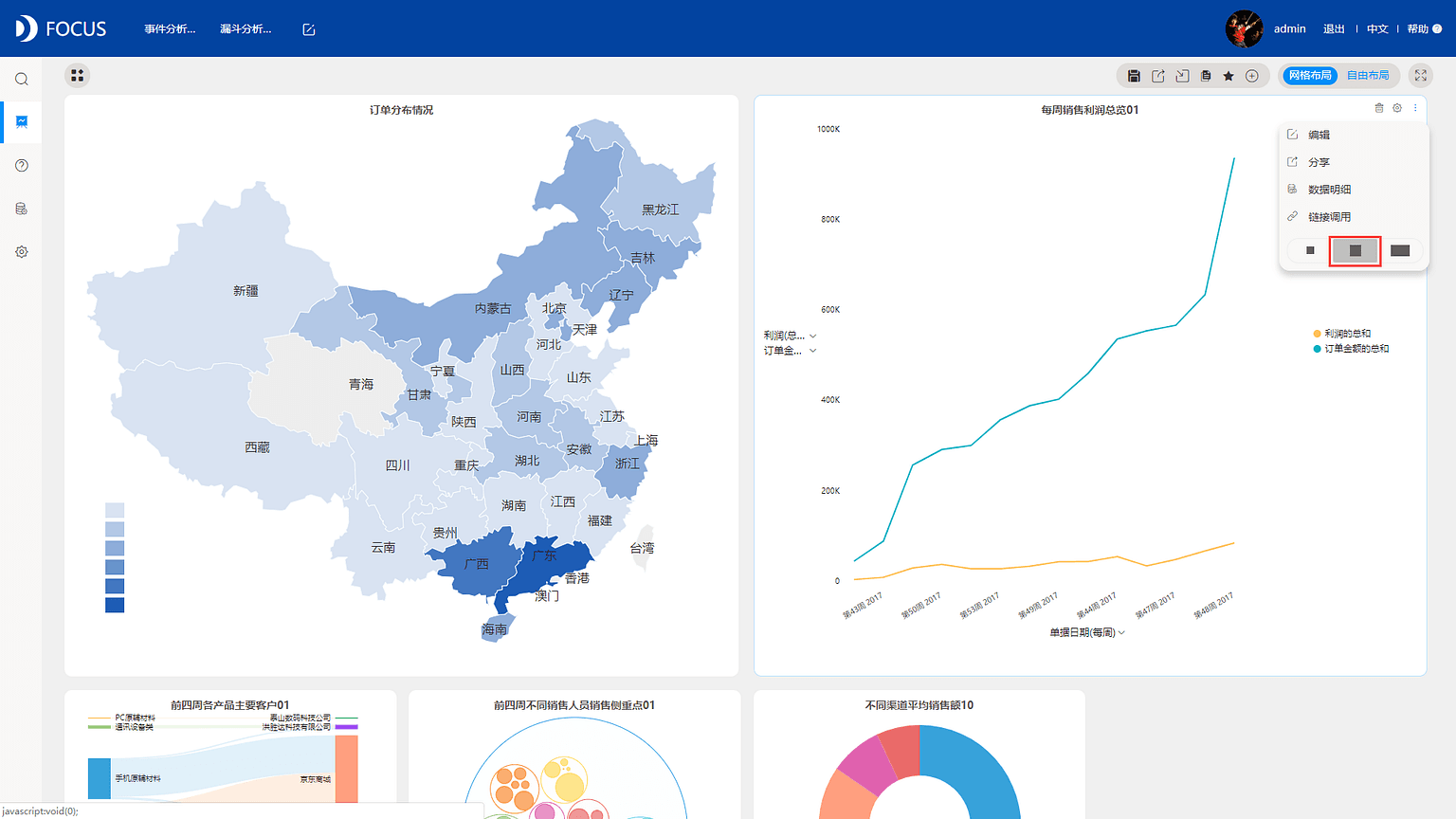The image size is (1456, 819).
Task: Open the settings gear in left sidebar
Action: [x=22, y=252]
